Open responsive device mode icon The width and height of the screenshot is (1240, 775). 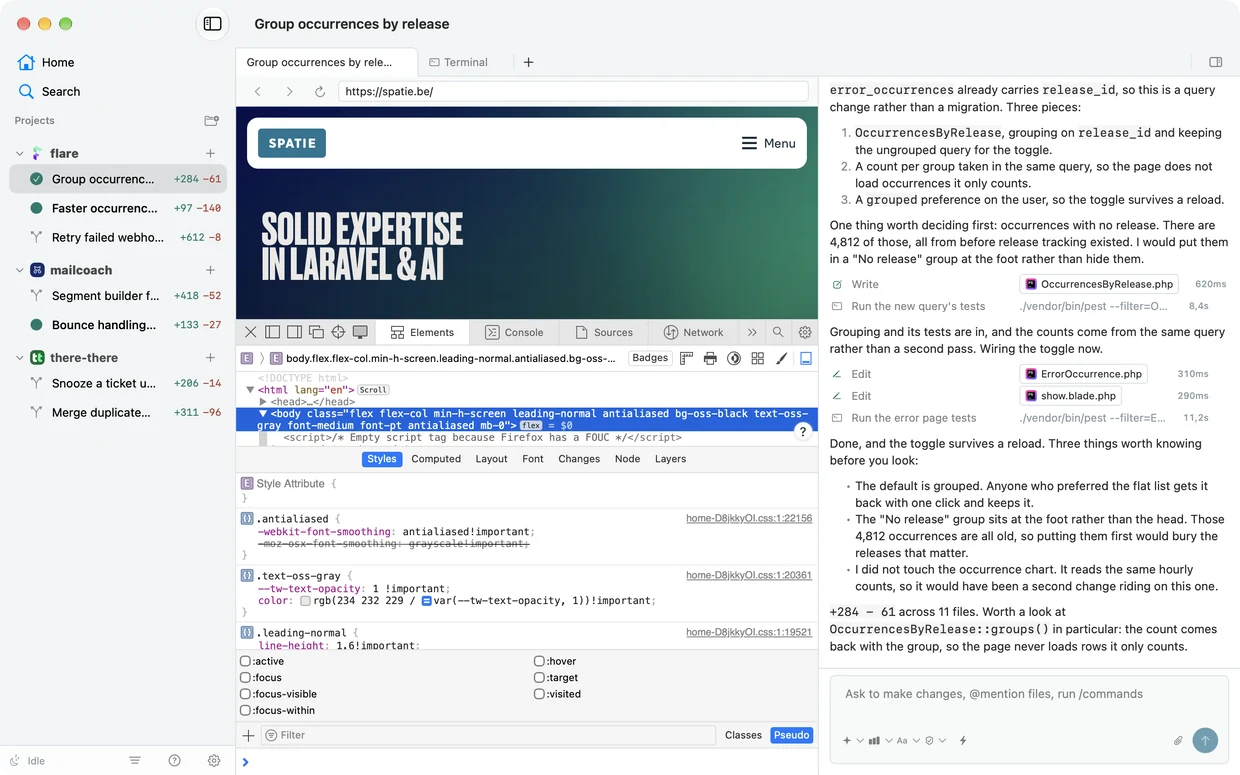(x=360, y=332)
